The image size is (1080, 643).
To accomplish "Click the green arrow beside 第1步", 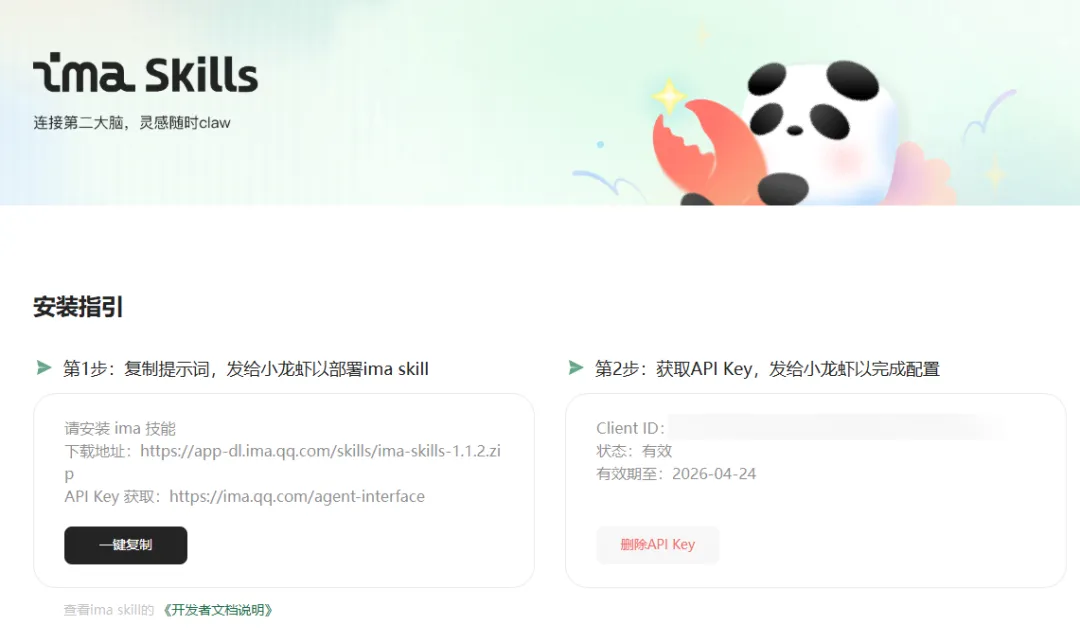I will 44,368.
